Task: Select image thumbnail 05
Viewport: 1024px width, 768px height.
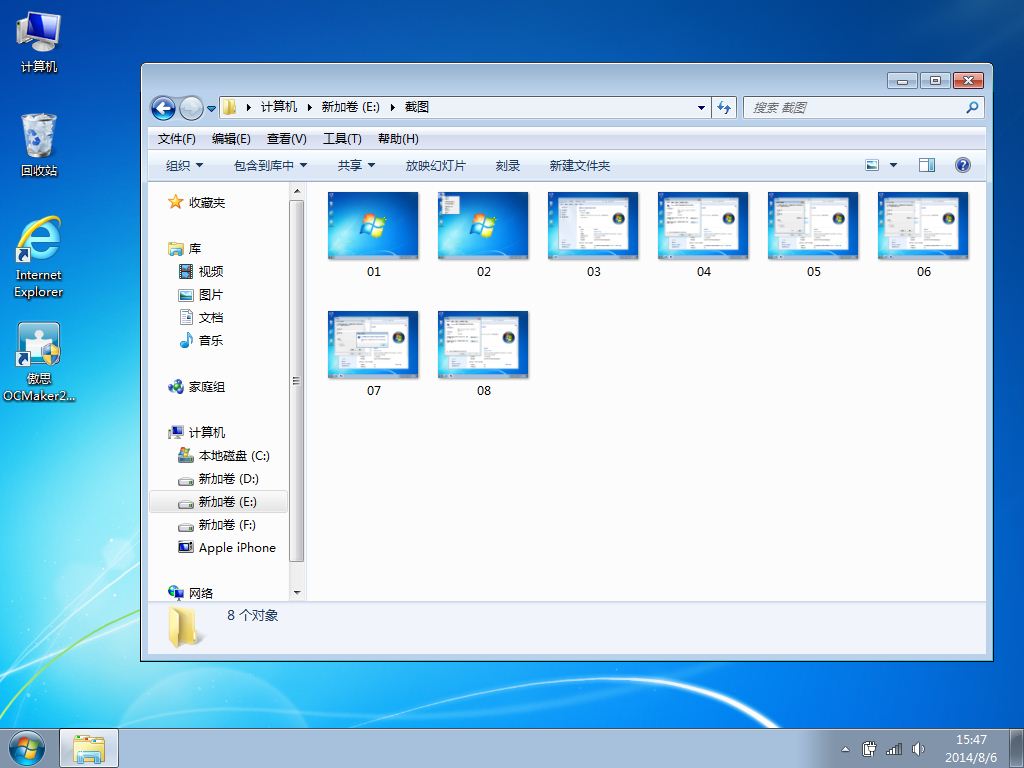Action: point(813,225)
